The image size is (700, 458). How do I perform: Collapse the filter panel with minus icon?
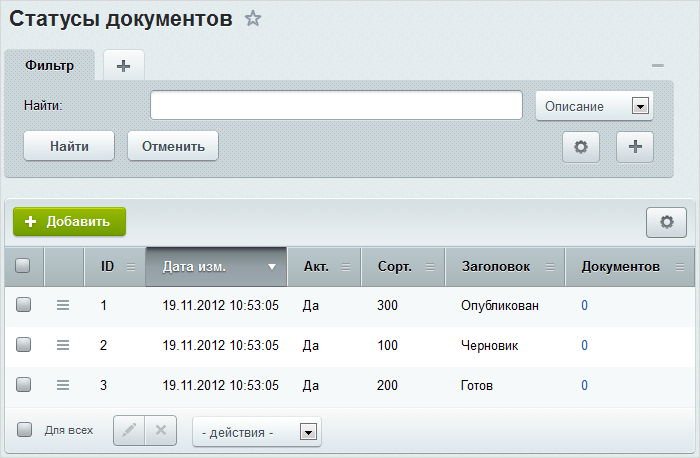click(657, 65)
